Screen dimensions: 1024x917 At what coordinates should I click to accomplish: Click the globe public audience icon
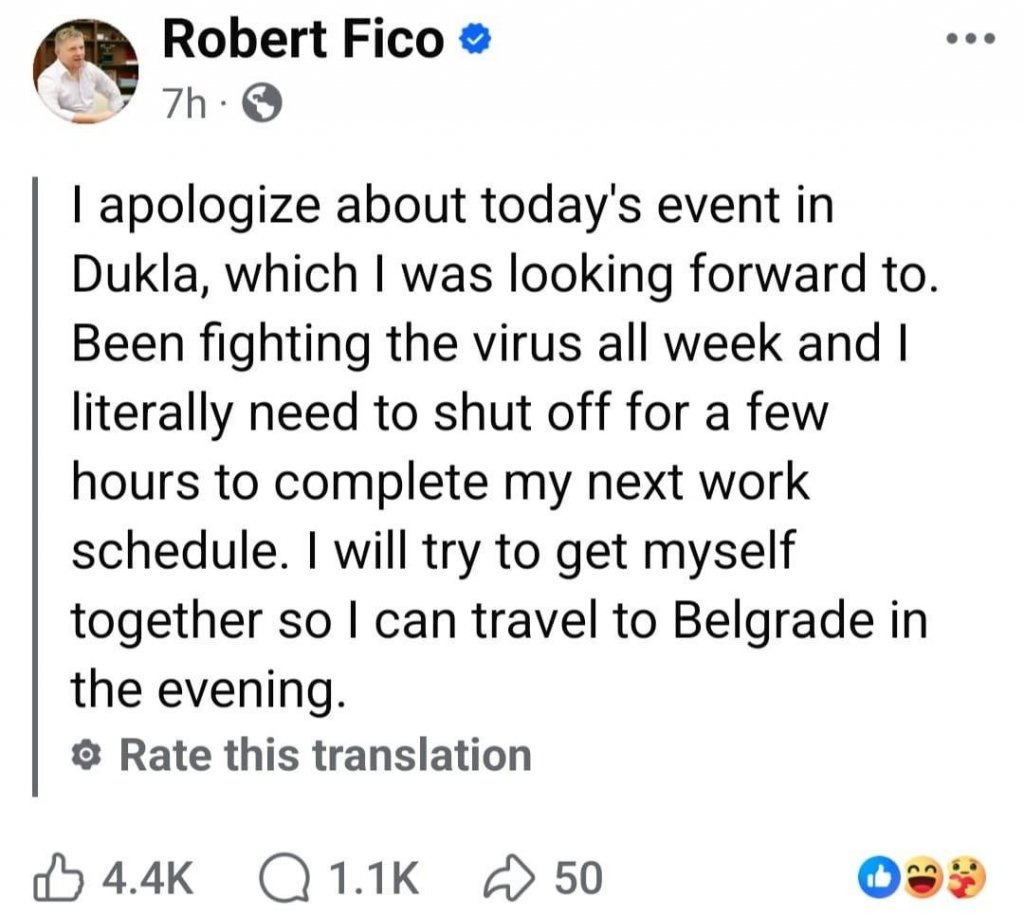click(262, 103)
